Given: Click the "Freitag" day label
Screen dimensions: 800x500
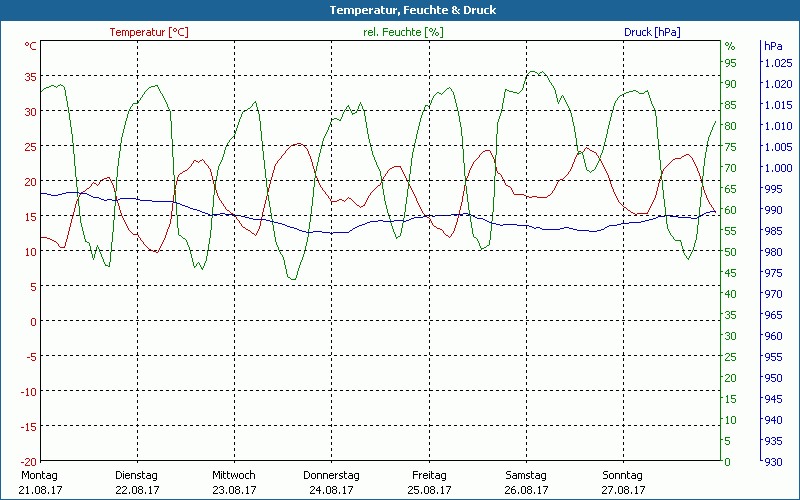Looking at the screenshot, I should tap(429, 475).
